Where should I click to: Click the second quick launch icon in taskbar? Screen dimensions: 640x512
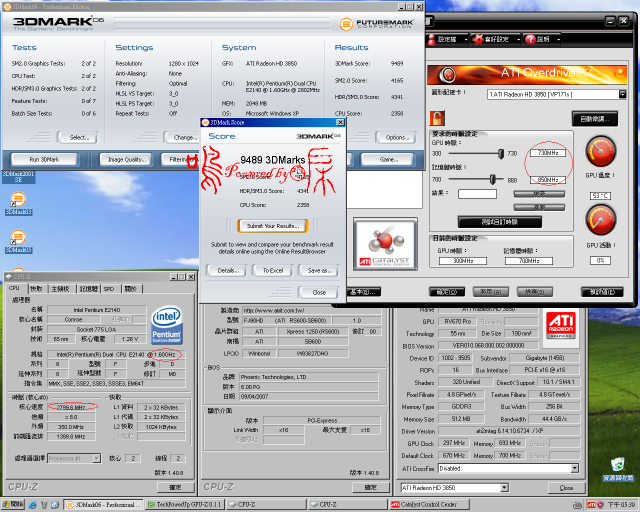pos(44,505)
